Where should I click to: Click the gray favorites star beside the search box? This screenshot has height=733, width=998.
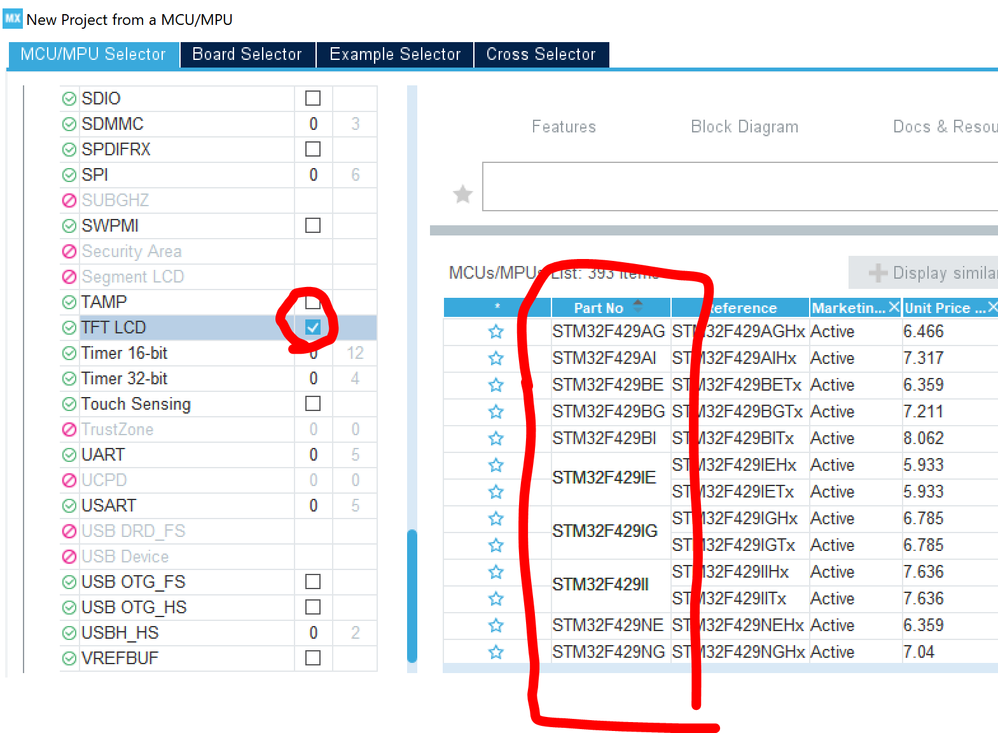pos(463,194)
